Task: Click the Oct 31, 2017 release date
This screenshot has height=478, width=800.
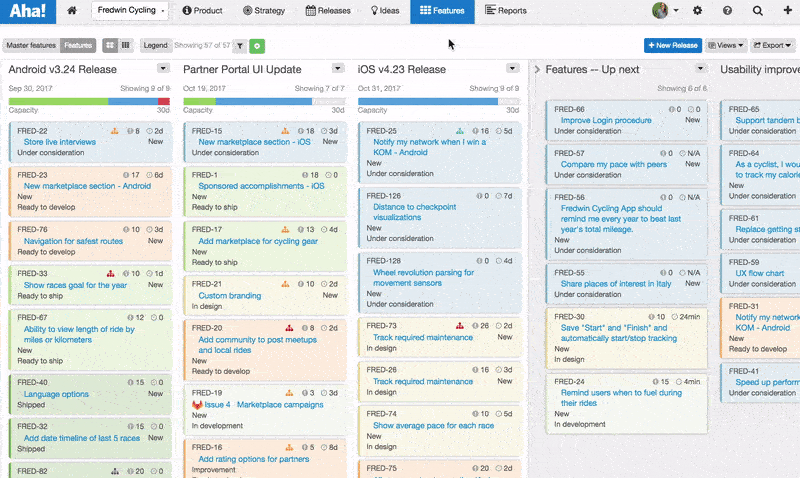Action: (379, 88)
